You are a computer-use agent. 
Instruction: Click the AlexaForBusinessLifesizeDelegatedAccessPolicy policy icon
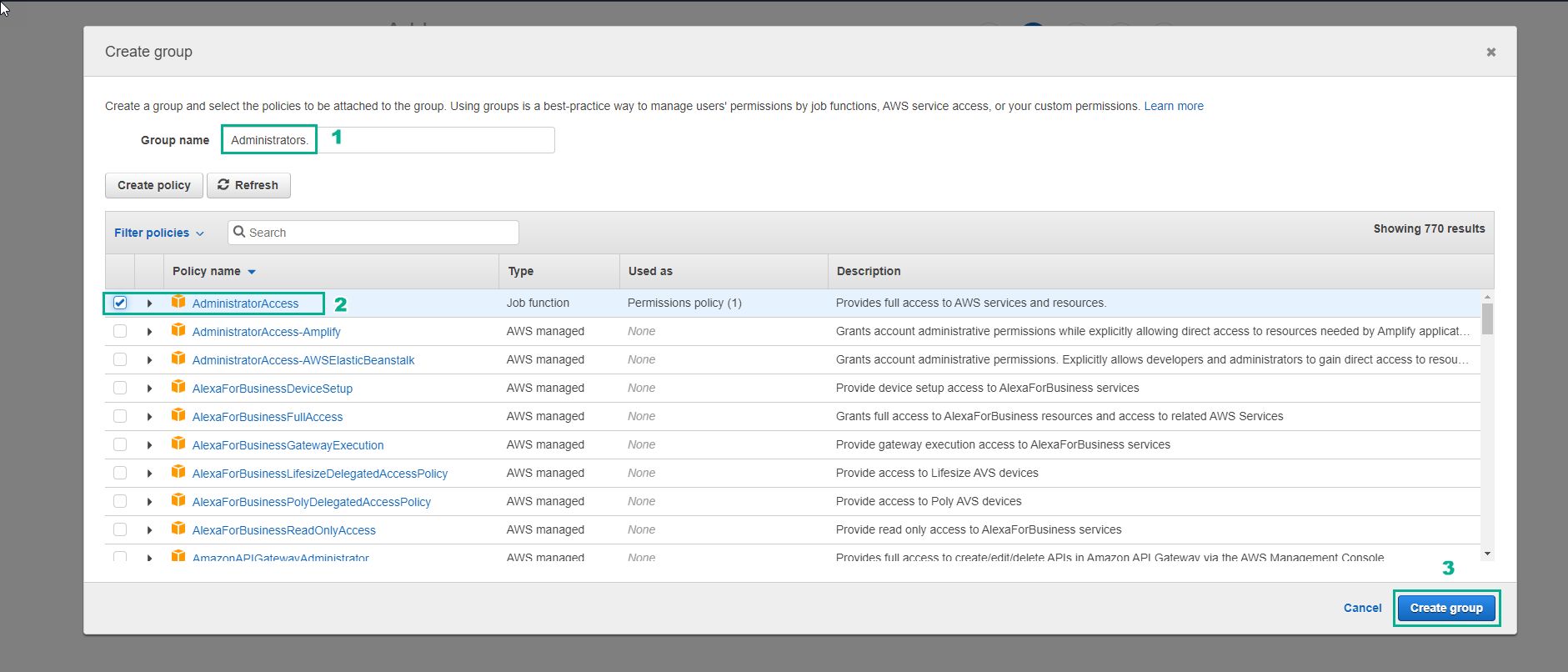[178, 472]
